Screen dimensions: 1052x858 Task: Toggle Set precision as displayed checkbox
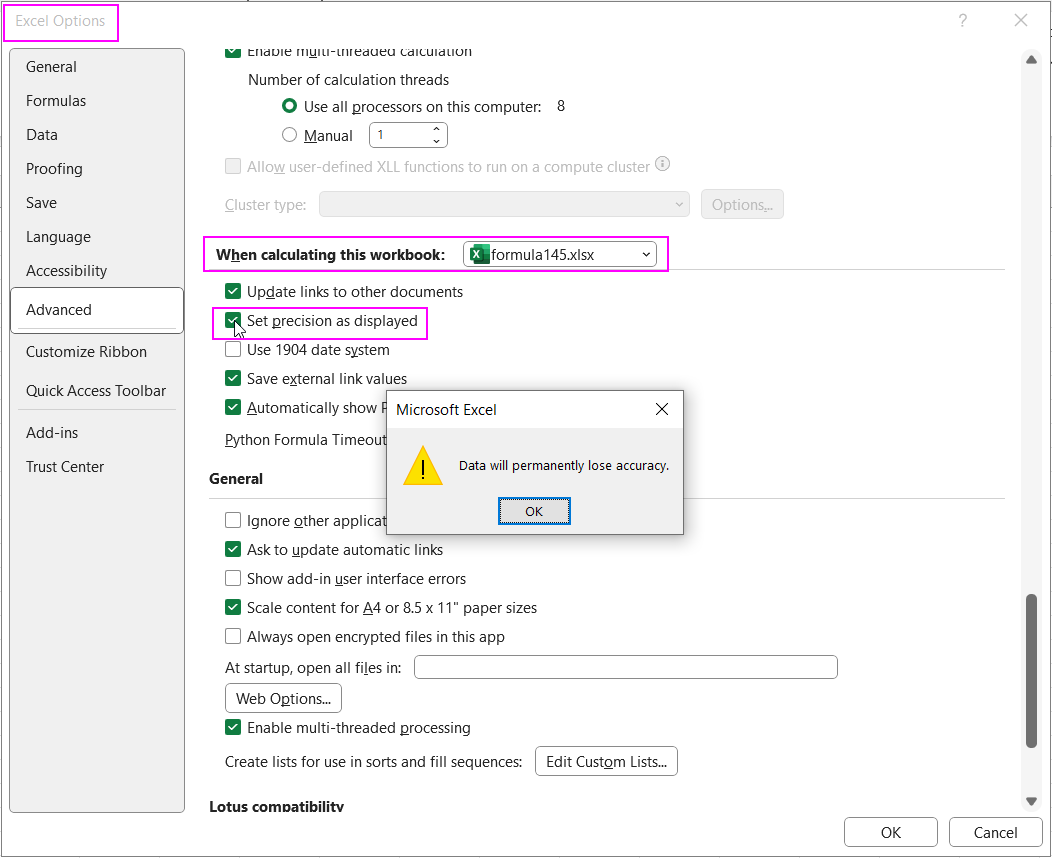tap(233, 321)
